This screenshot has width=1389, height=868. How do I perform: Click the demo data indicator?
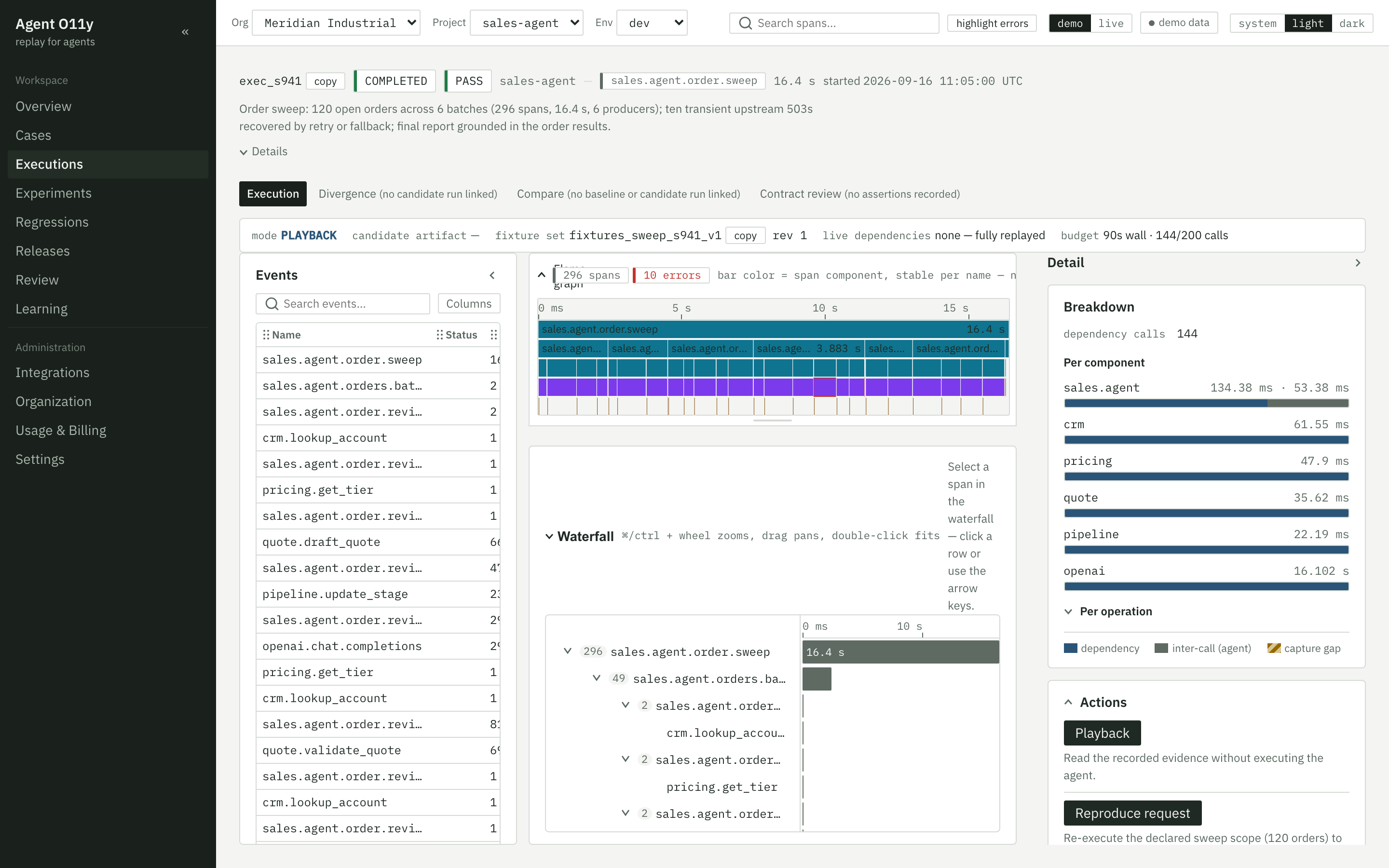[1178, 23]
